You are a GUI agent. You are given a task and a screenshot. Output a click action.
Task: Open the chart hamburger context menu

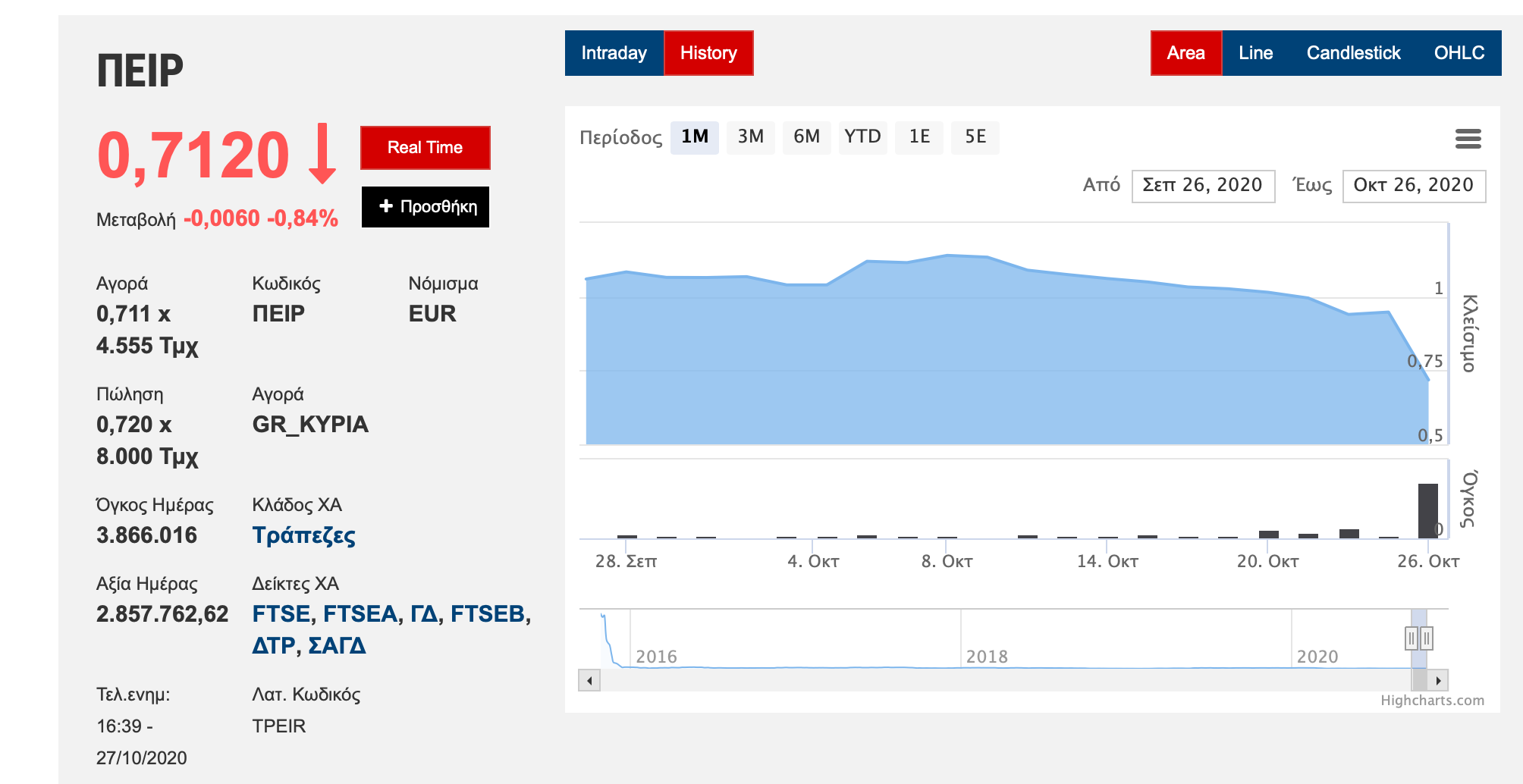[x=1468, y=139]
